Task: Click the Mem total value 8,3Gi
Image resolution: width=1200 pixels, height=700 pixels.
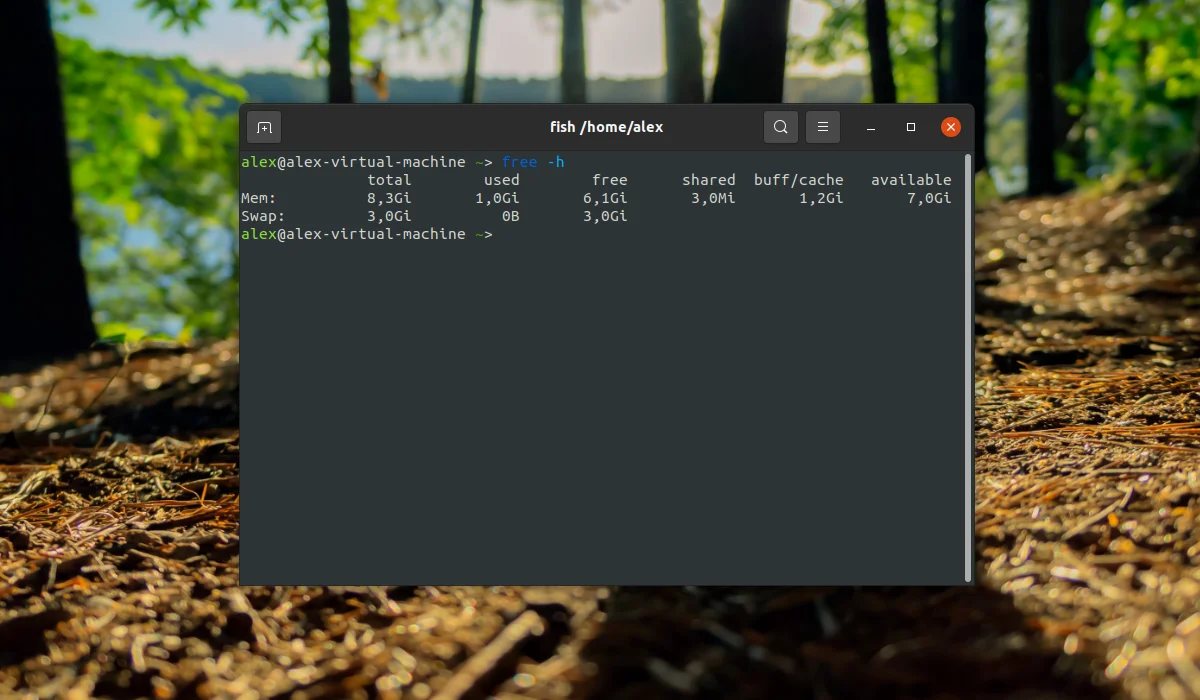Action: pos(389,198)
